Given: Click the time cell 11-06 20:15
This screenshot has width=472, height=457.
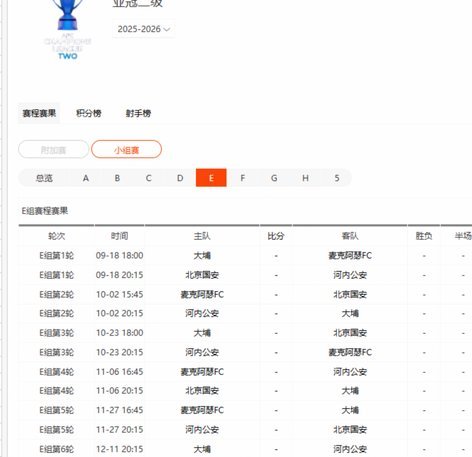Looking at the screenshot, I should (x=119, y=391).
